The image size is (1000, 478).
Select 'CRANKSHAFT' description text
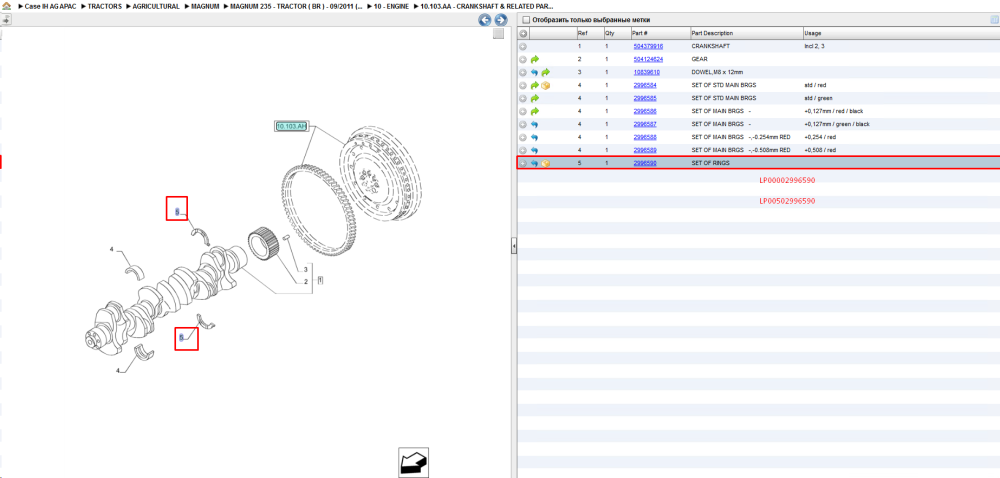[x=708, y=47]
